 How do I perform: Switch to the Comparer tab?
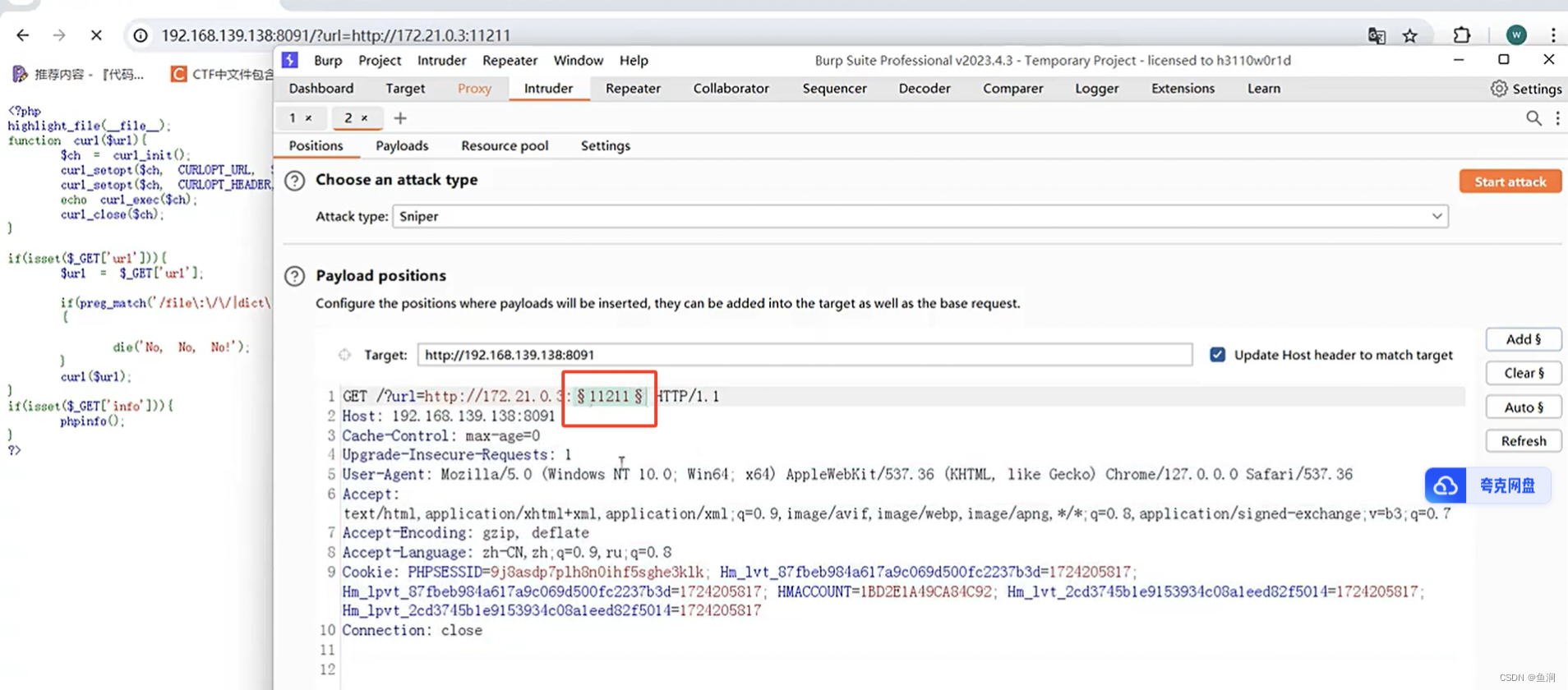[1012, 89]
